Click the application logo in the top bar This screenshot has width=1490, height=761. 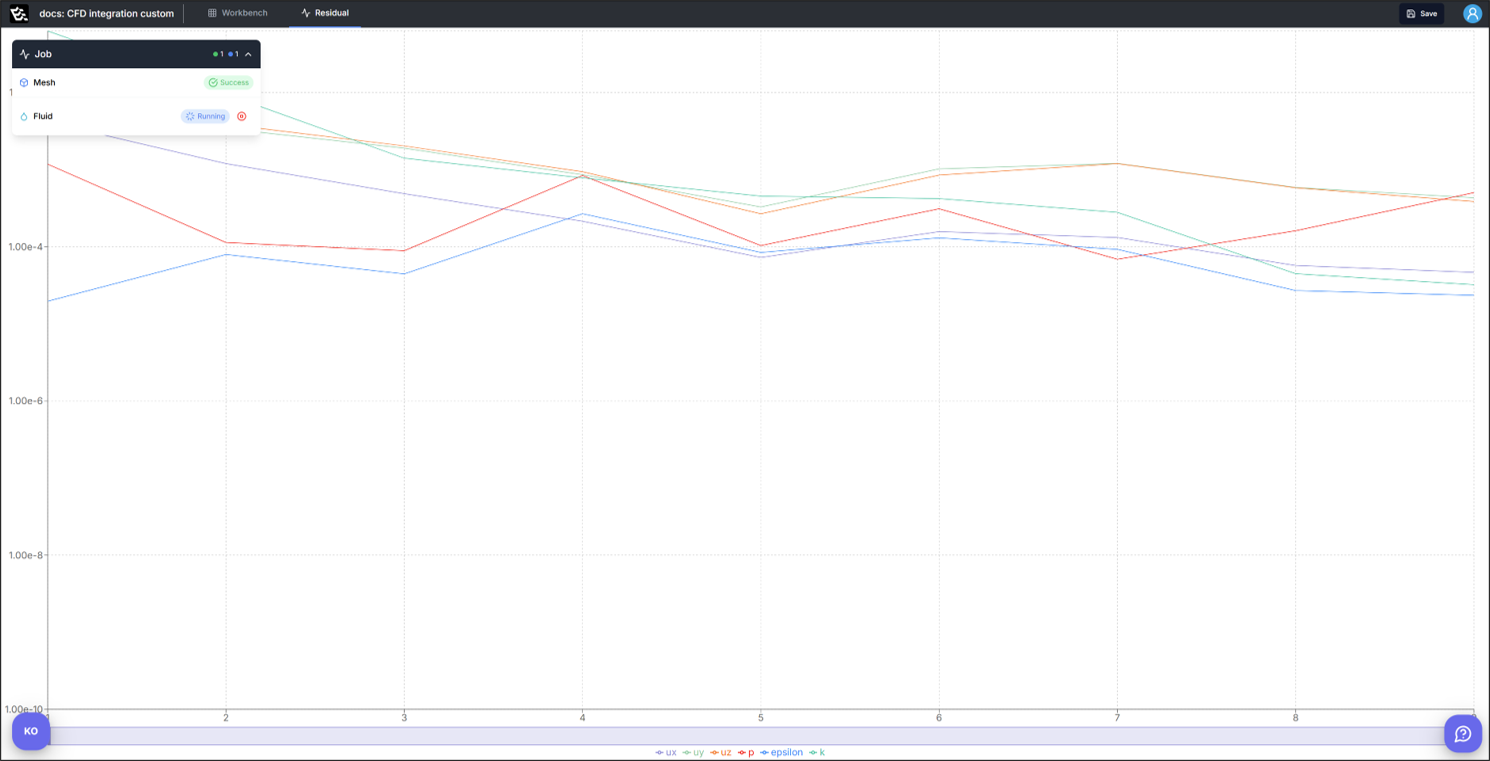tap(16, 13)
